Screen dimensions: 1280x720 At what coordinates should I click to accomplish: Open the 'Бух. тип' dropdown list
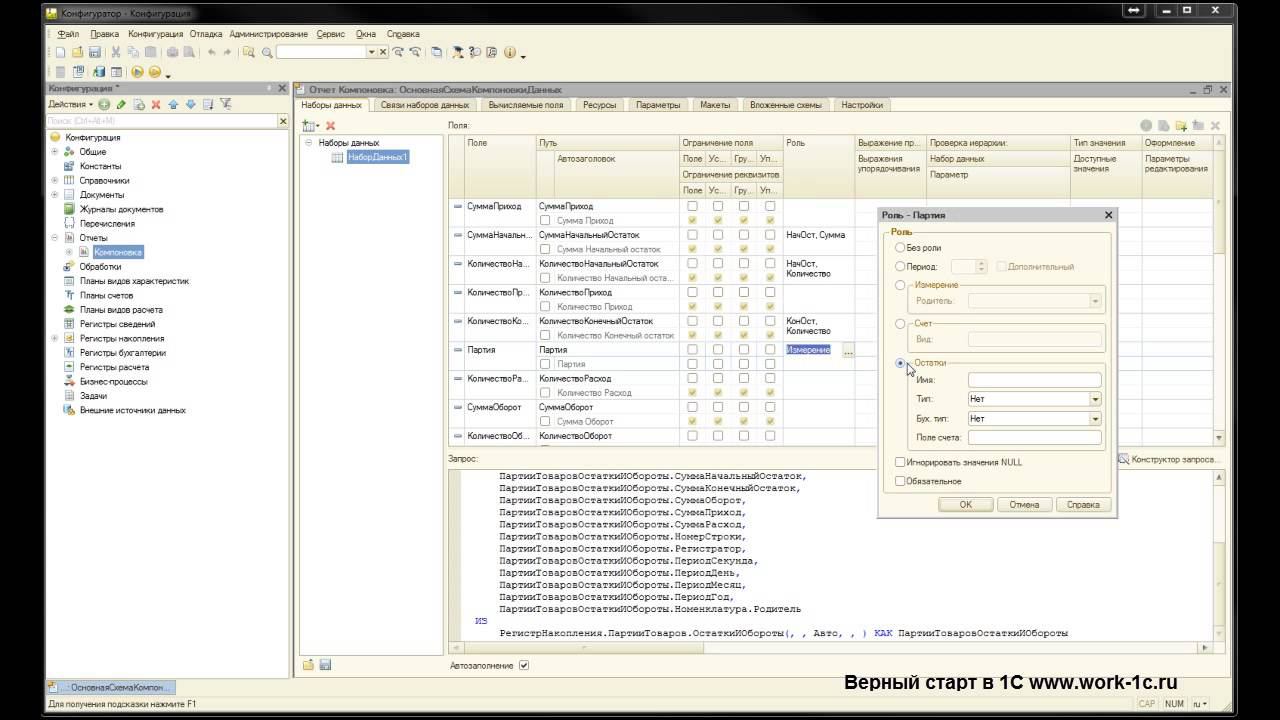(1095, 418)
